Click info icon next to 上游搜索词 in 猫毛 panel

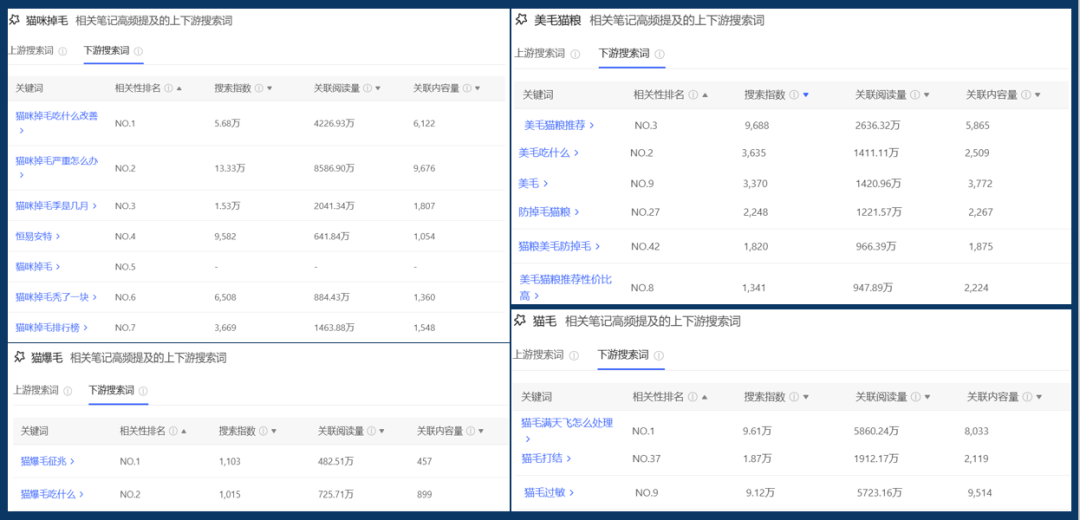[x=574, y=355]
